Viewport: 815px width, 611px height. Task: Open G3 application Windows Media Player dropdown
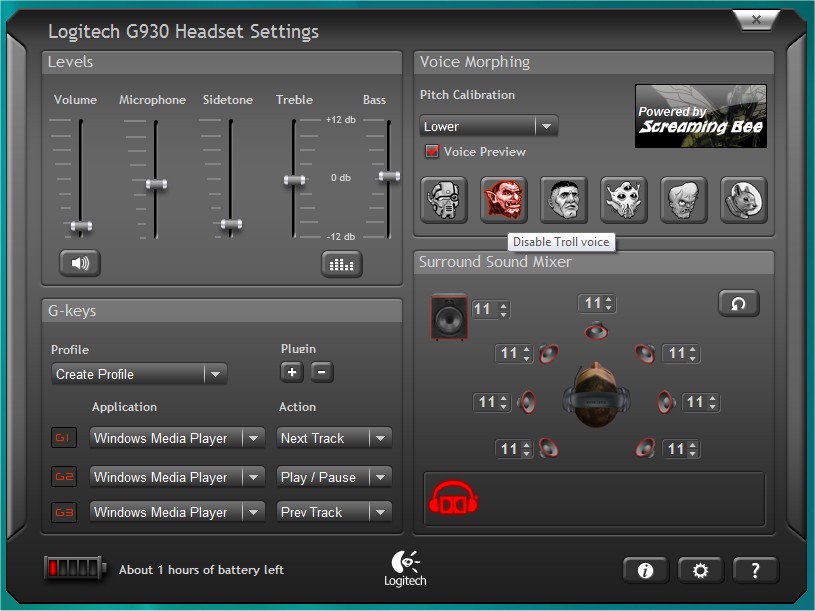[x=177, y=512]
